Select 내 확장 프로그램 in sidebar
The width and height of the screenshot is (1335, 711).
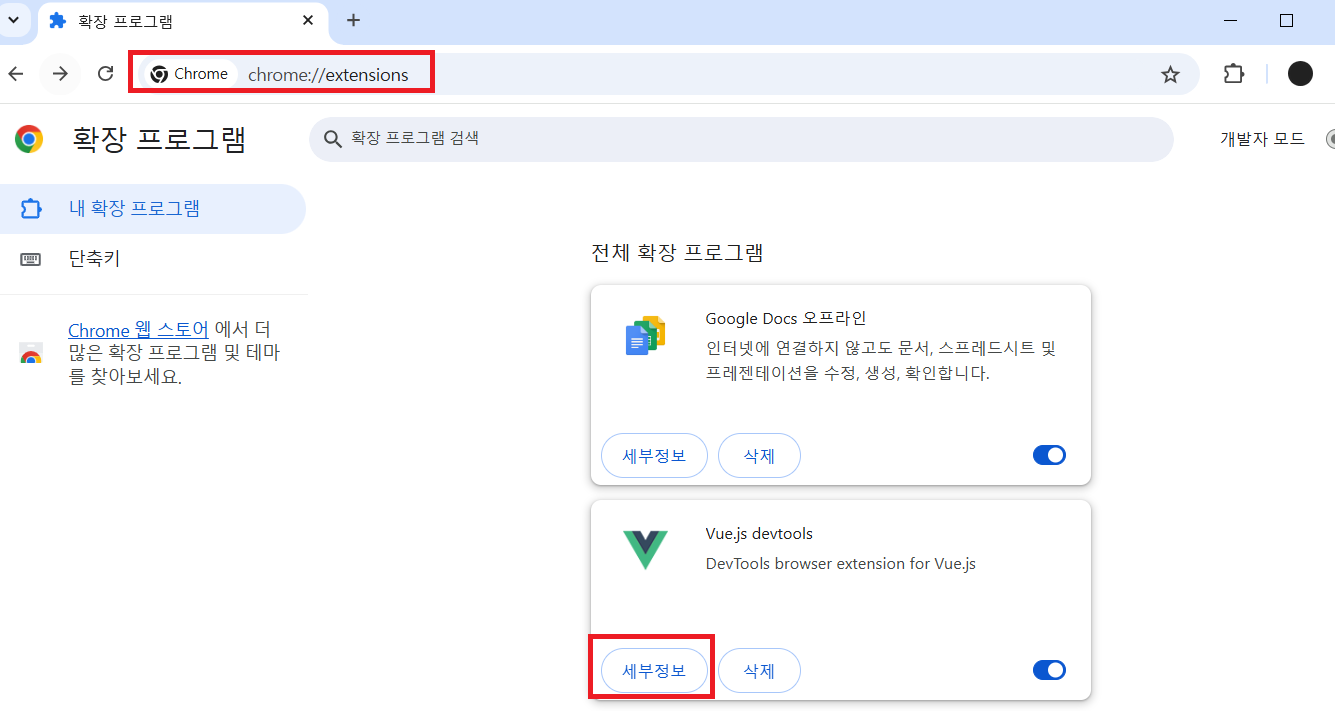(x=152, y=209)
